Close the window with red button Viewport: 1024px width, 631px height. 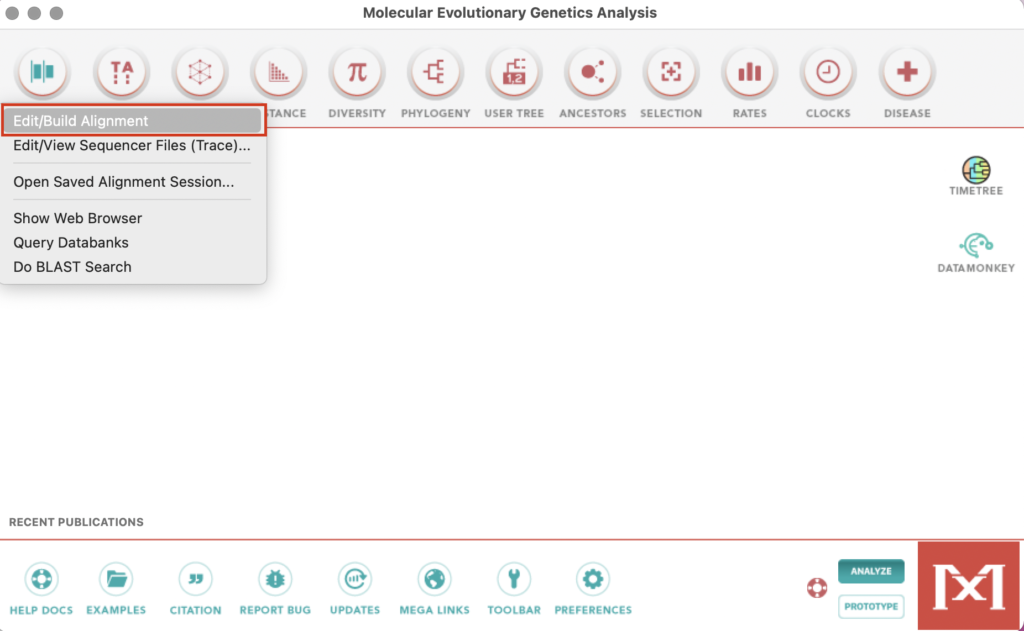pos(12,13)
